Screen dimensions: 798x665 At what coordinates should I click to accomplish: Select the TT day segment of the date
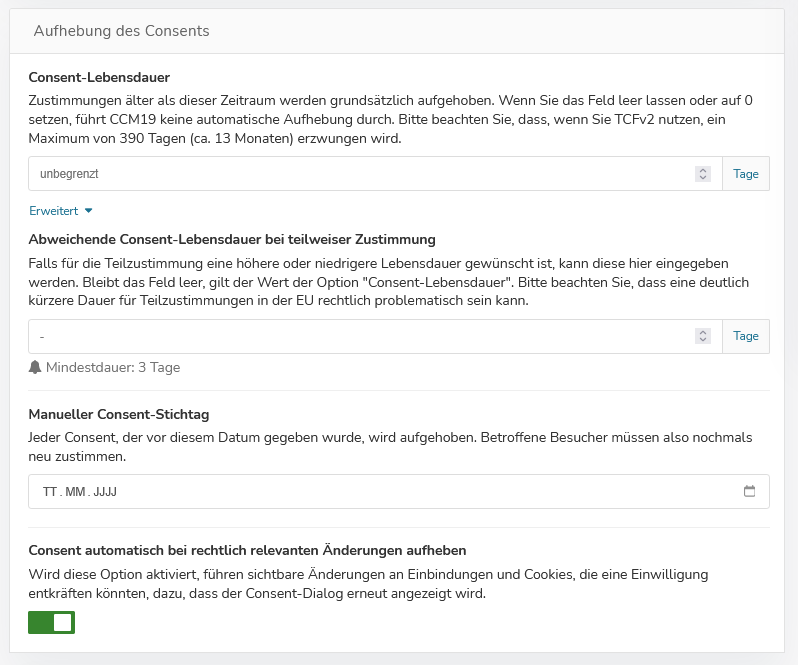[x=50, y=492]
